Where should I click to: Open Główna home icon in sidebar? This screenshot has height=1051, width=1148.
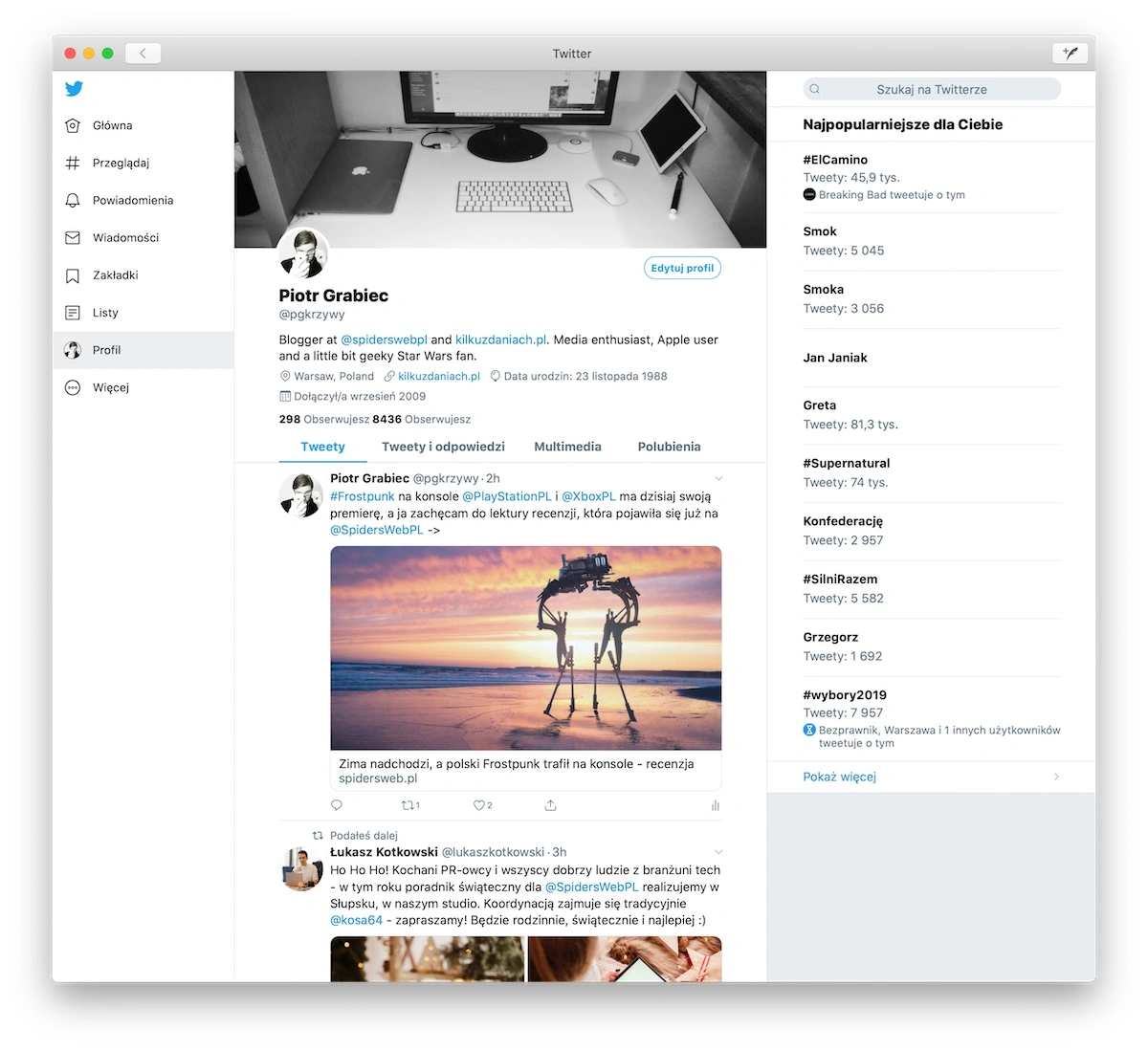click(73, 125)
